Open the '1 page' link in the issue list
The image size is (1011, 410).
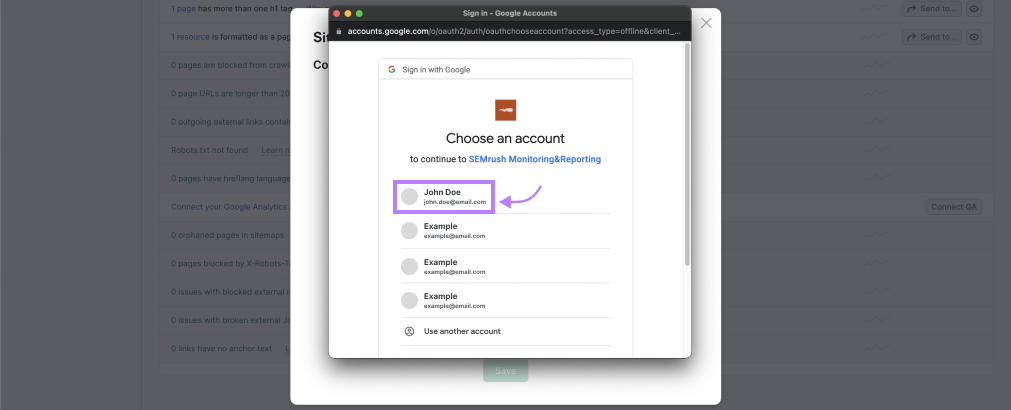183,8
